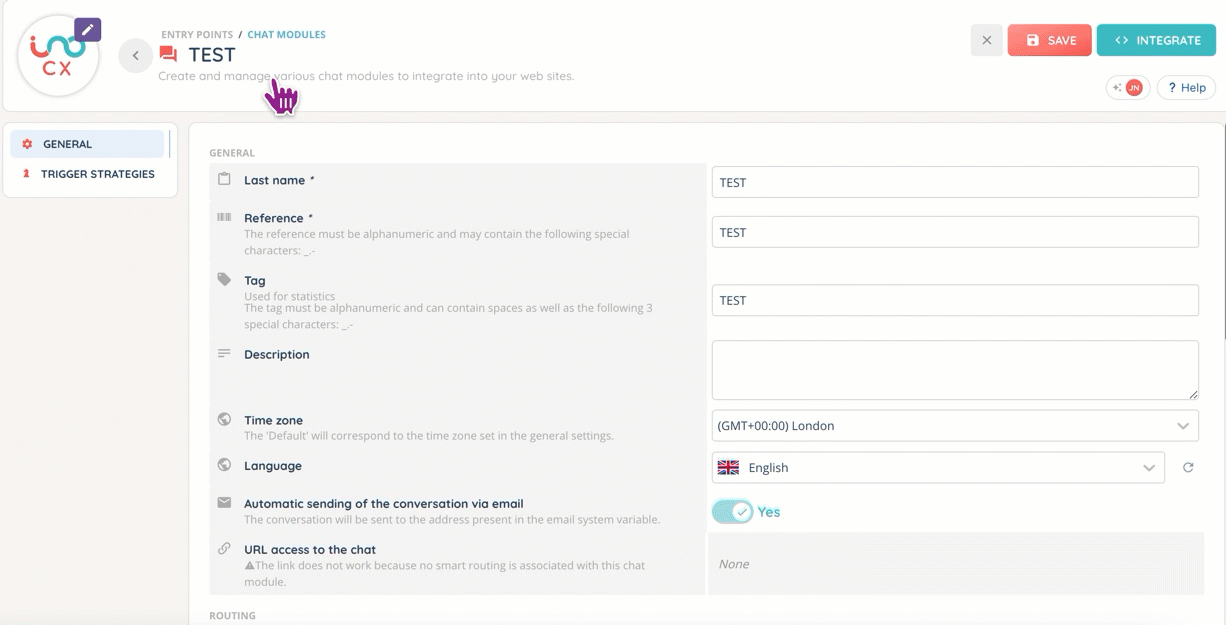
Task: Click the purple pencil edit icon on logo
Action: click(x=88, y=29)
